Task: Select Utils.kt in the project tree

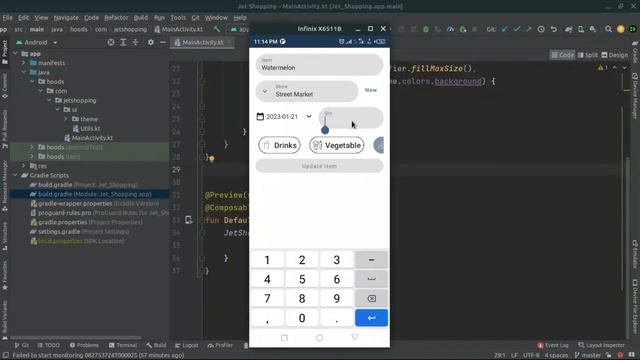Action: point(86,128)
